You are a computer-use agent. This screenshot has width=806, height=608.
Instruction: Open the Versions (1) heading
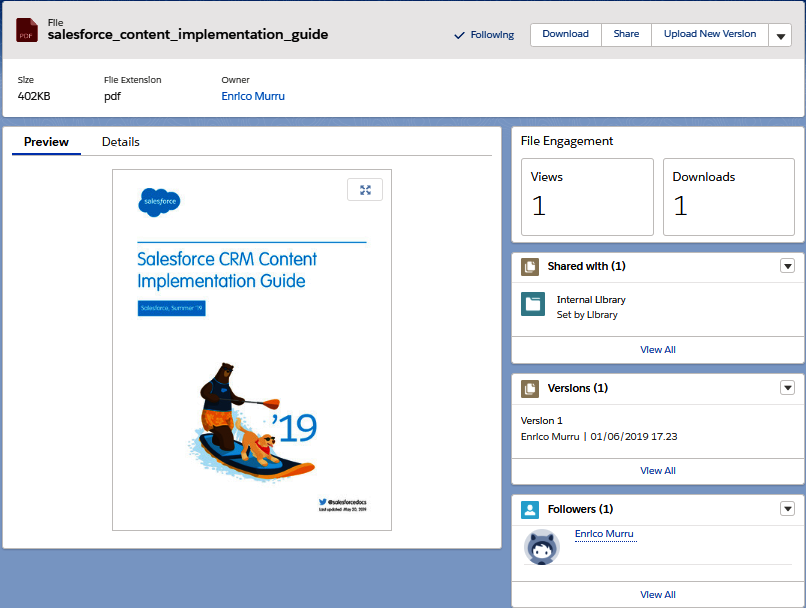578,388
